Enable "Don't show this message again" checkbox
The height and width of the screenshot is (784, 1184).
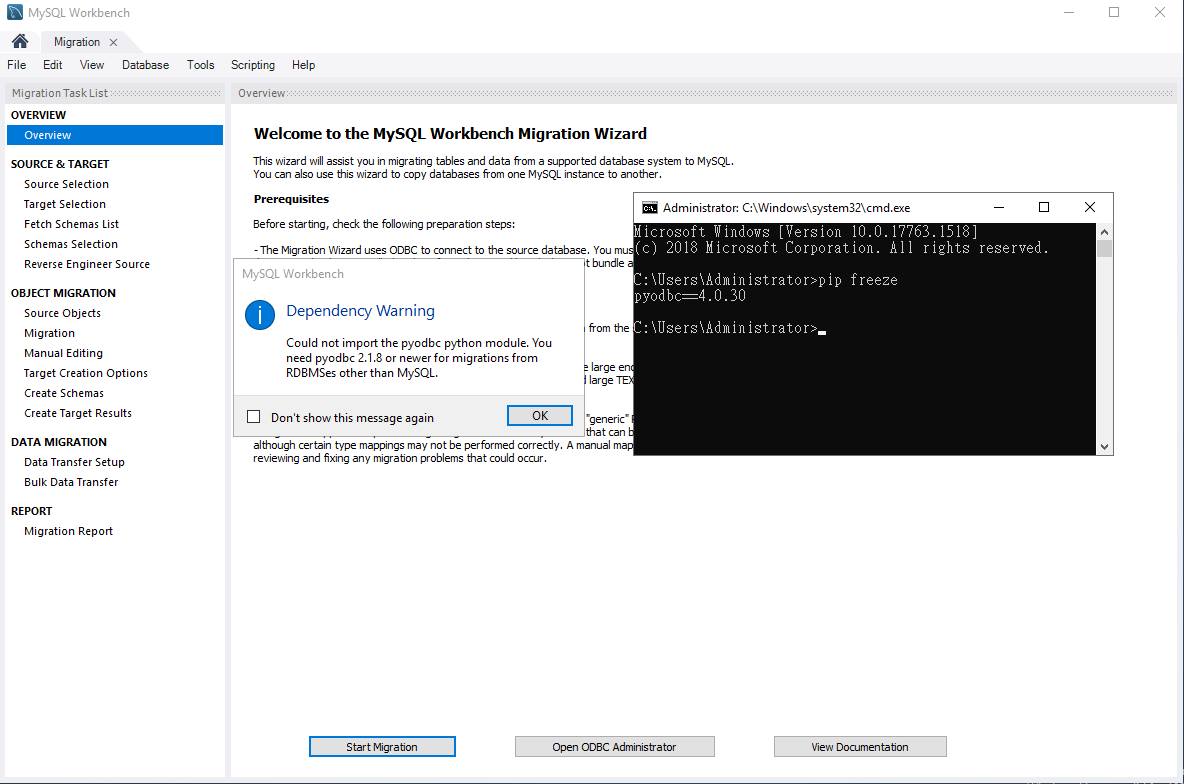(254, 417)
